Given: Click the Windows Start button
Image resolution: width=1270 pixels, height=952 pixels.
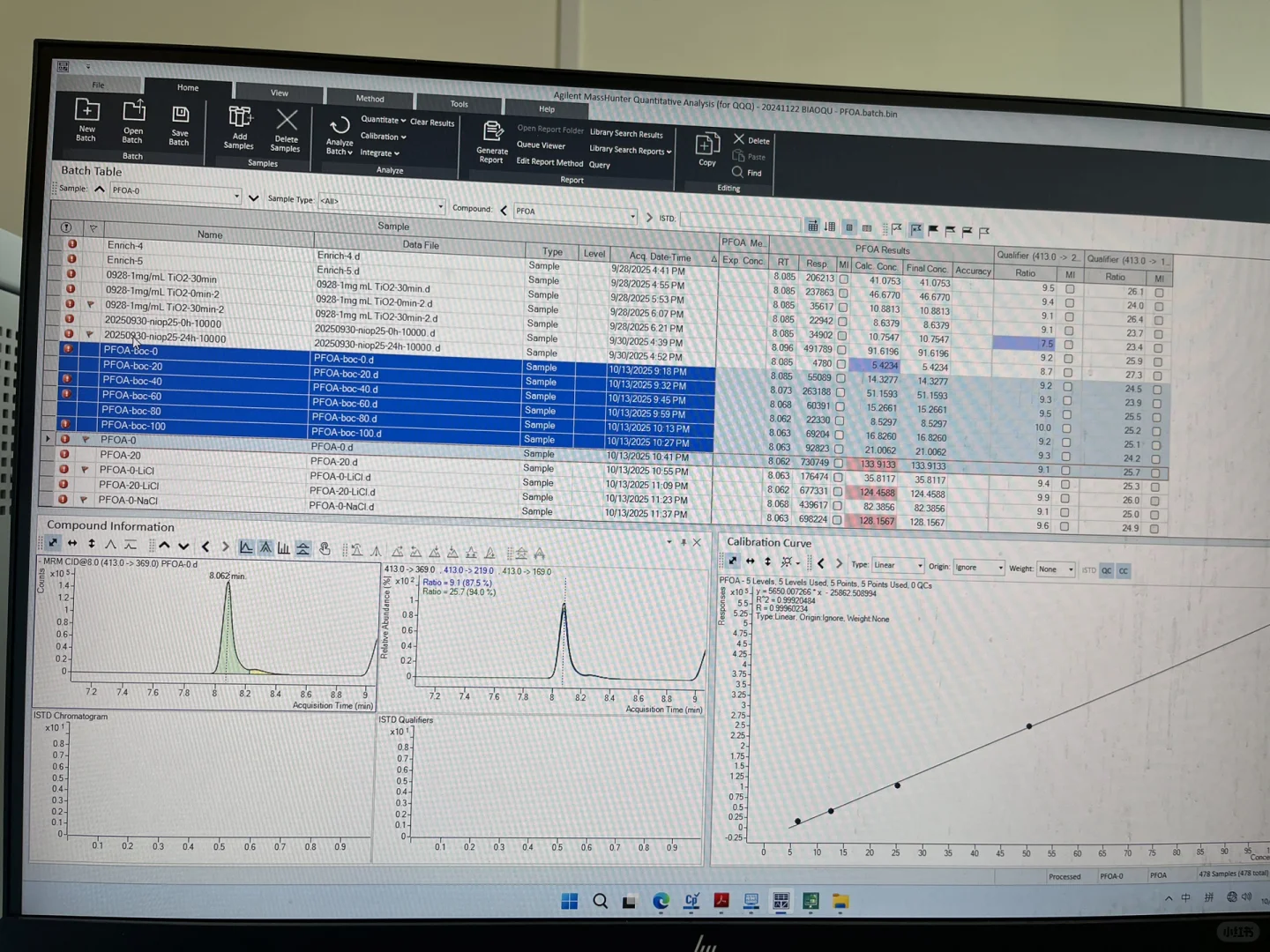Looking at the screenshot, I should pos(570,900).
